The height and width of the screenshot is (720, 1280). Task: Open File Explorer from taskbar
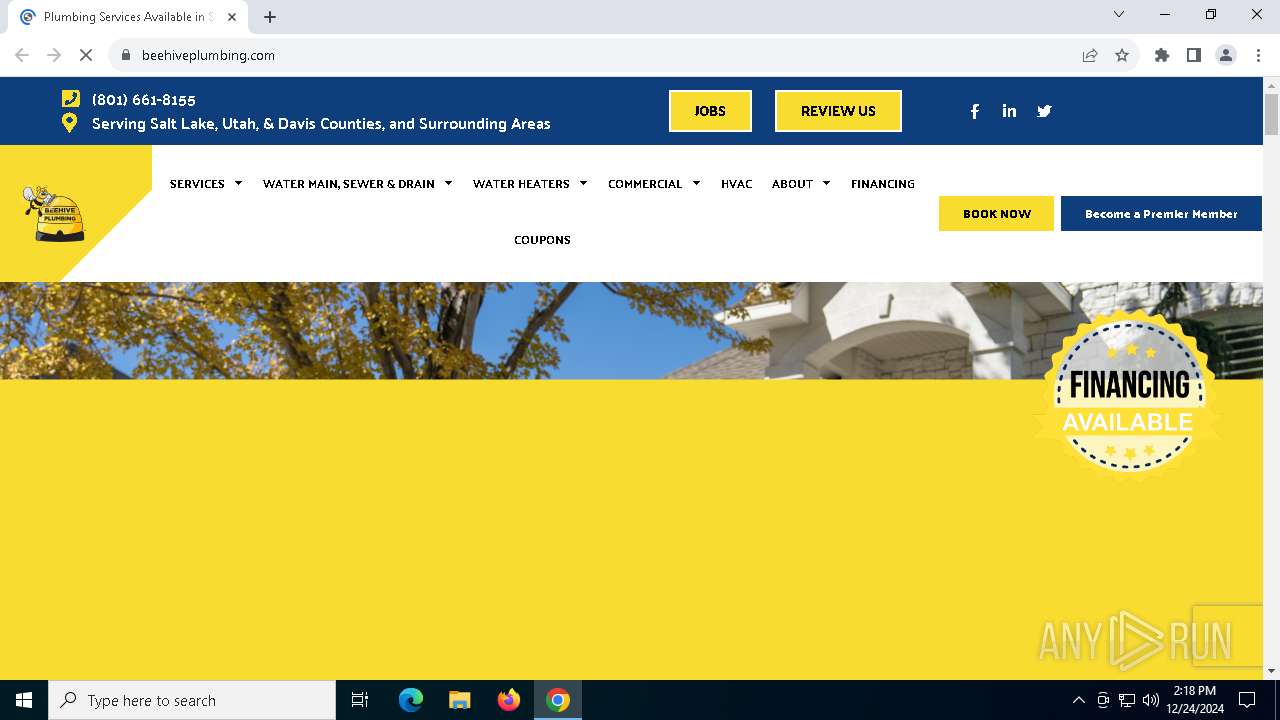[x=460, y=700]
